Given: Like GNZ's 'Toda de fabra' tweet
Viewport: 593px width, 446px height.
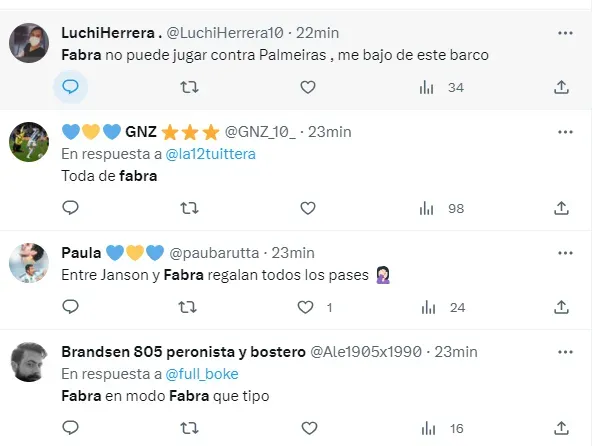Looking at the screenshot, I should pyautogui.click(x=308, y=208).
